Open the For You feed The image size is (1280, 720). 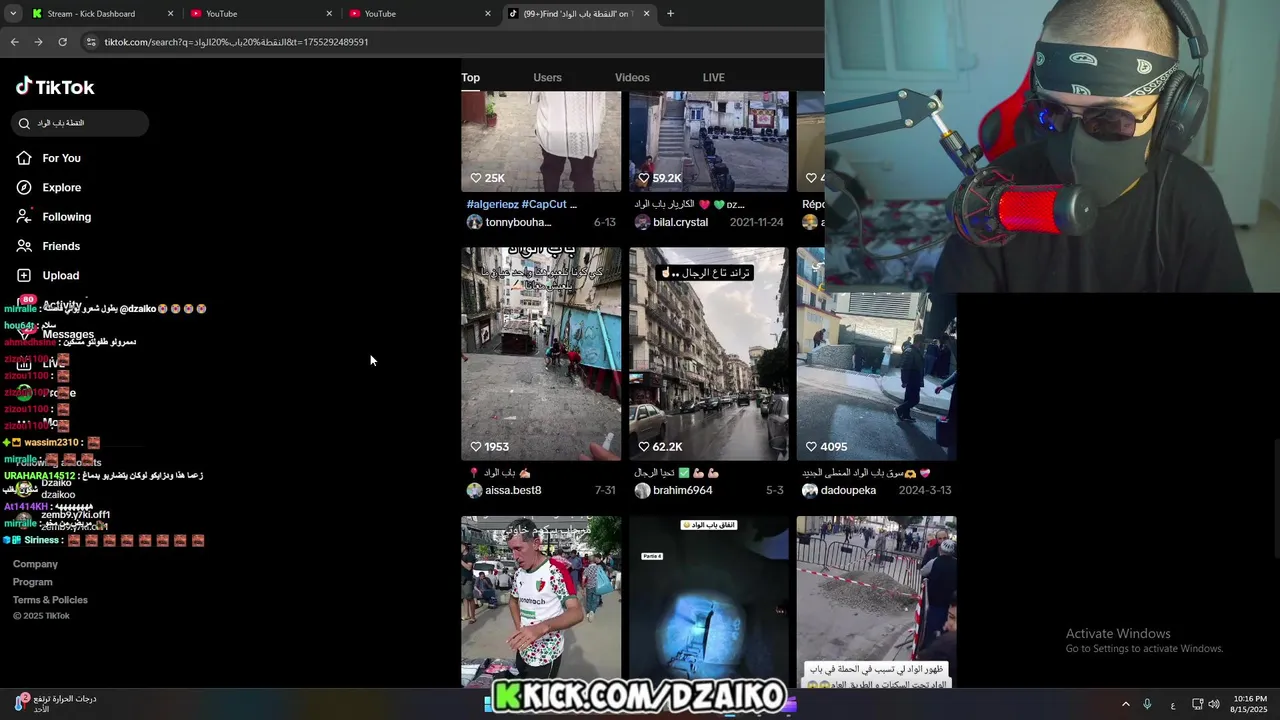click(x=49, y=158)
